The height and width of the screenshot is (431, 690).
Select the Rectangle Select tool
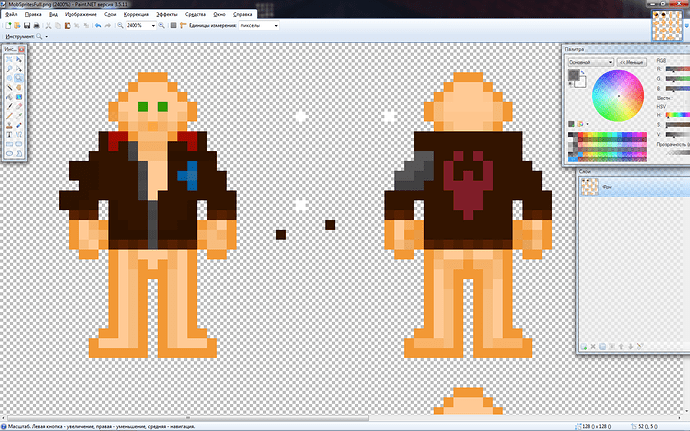(x=9, y=59)
